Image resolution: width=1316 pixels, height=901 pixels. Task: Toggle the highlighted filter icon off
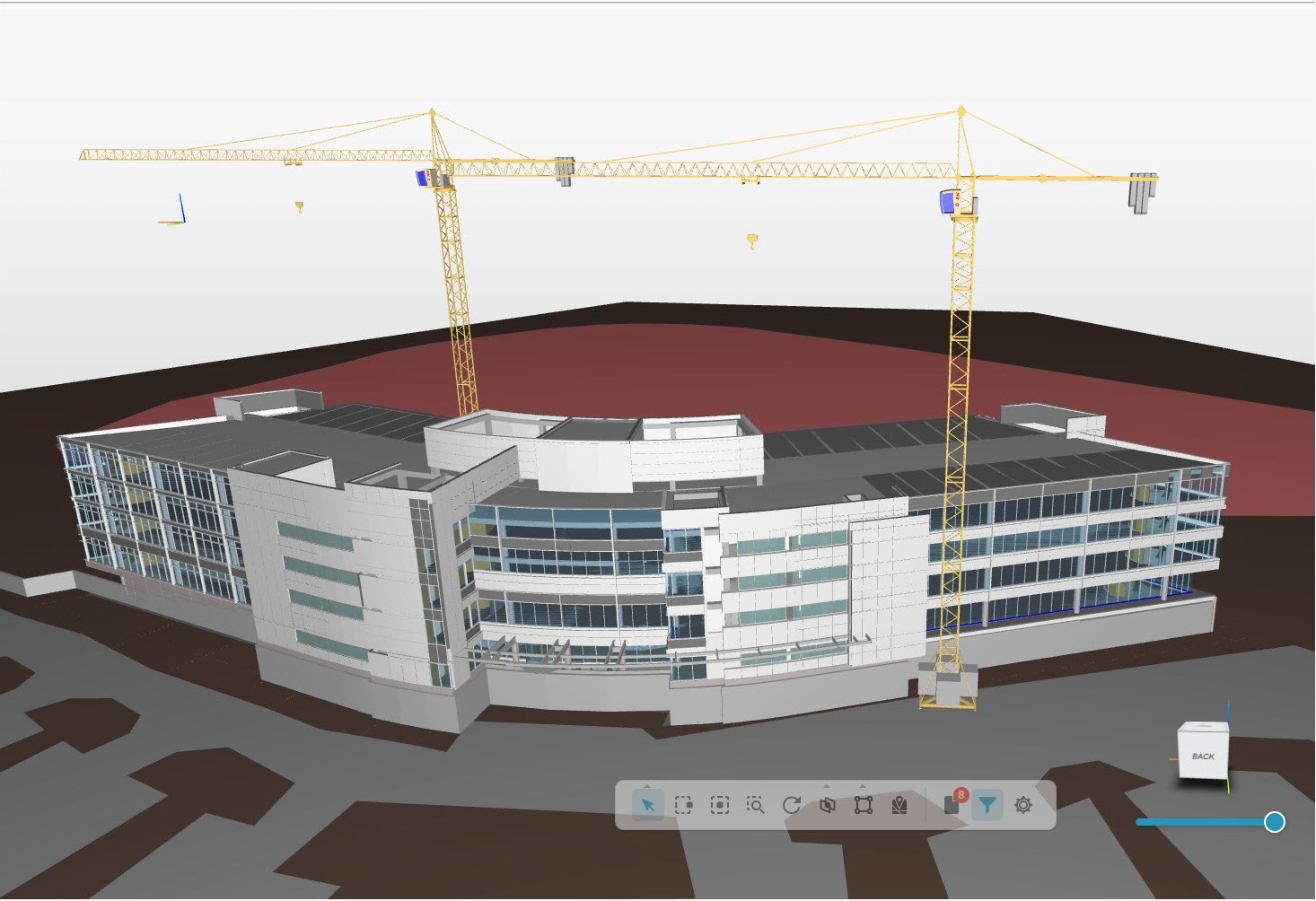click(x=988, y=806)
